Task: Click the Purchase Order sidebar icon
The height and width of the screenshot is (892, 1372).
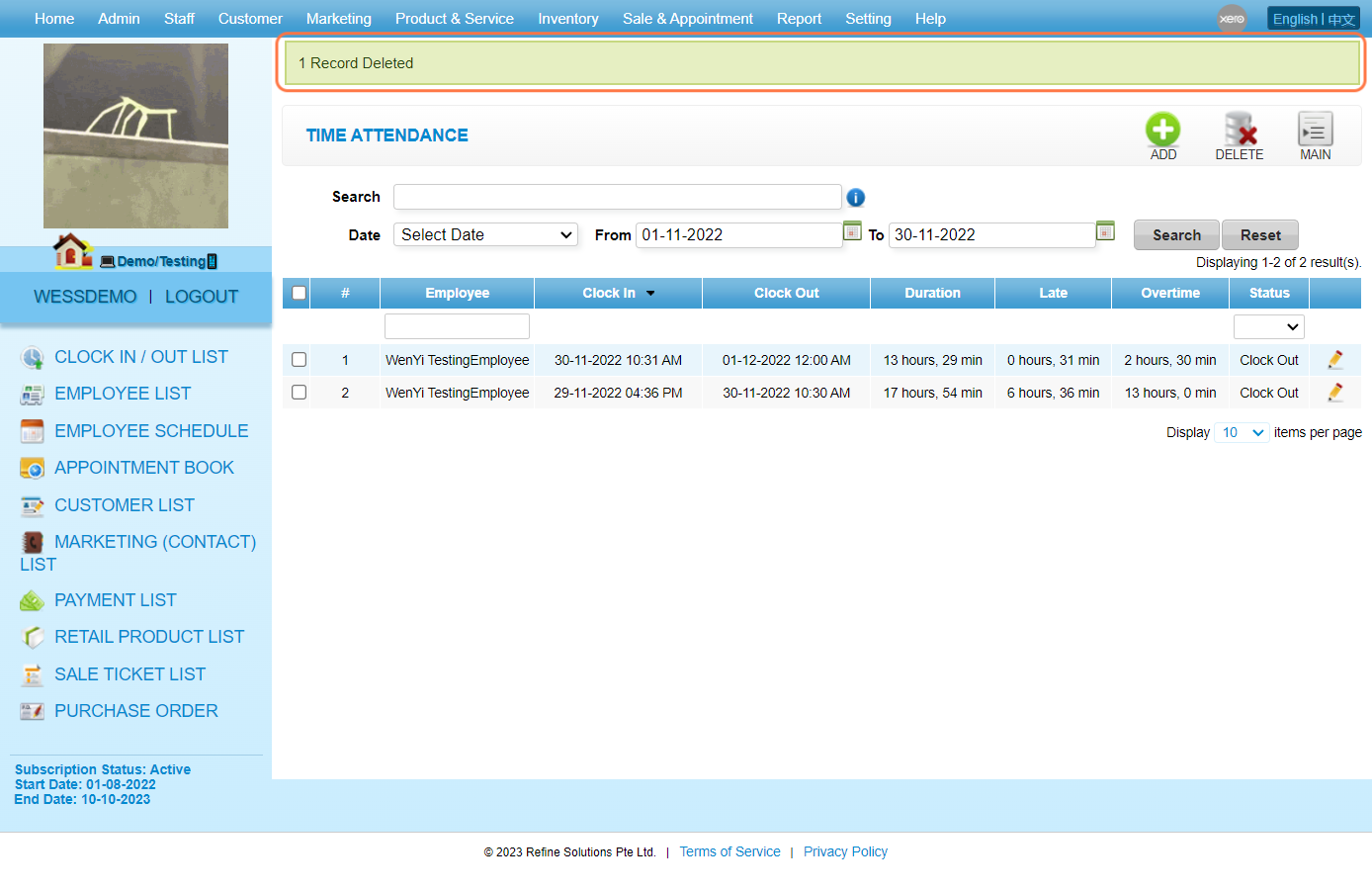Action: click(32, 712)
